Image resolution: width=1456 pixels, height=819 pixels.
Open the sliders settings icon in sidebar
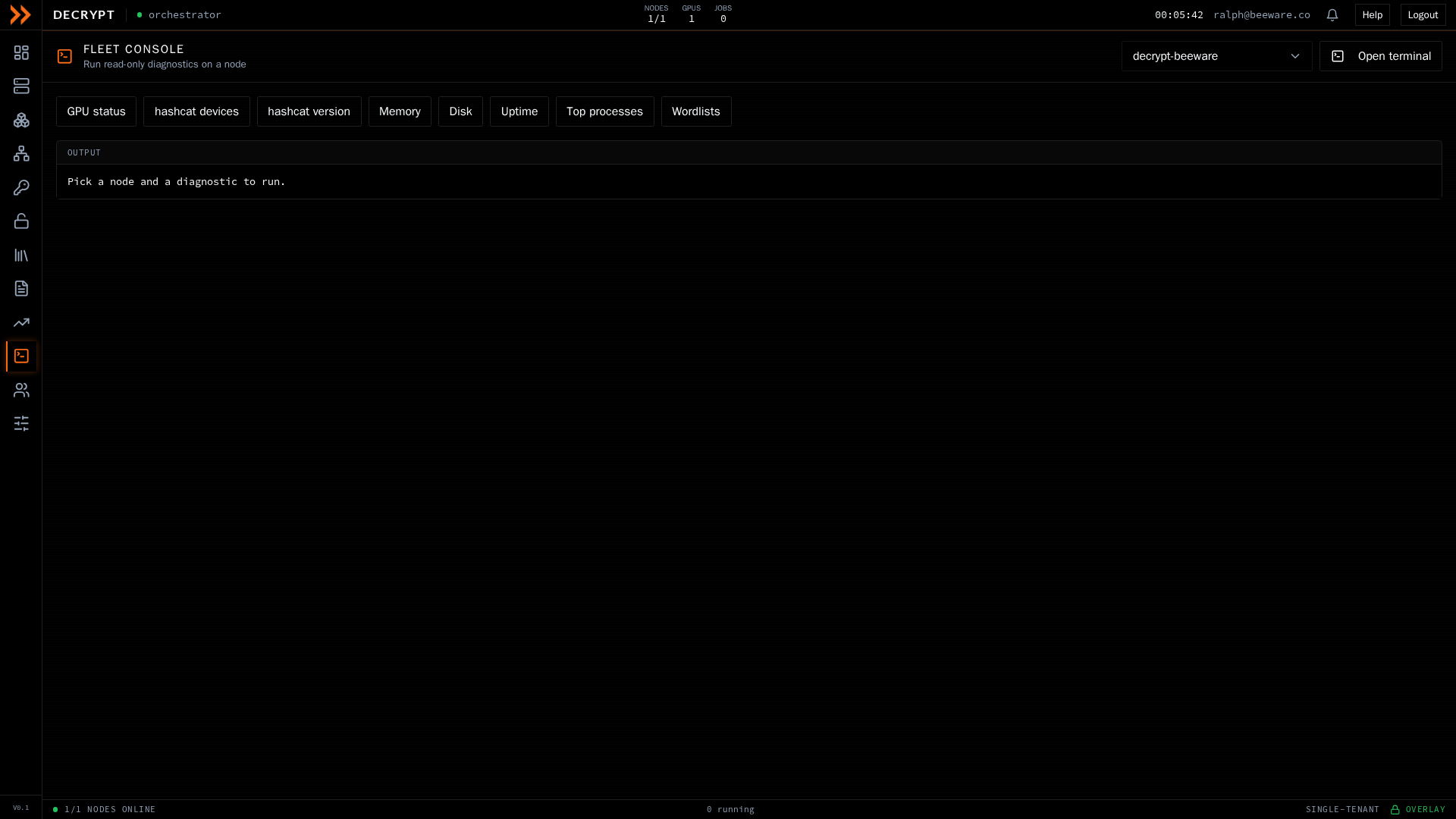[x=21, y=423]
